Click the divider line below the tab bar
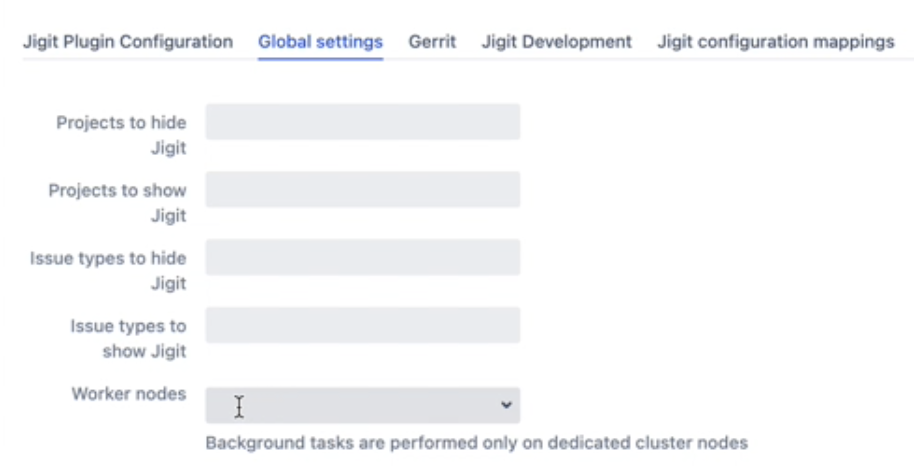Viewport: 914px width, 466px height. [650, 60]
